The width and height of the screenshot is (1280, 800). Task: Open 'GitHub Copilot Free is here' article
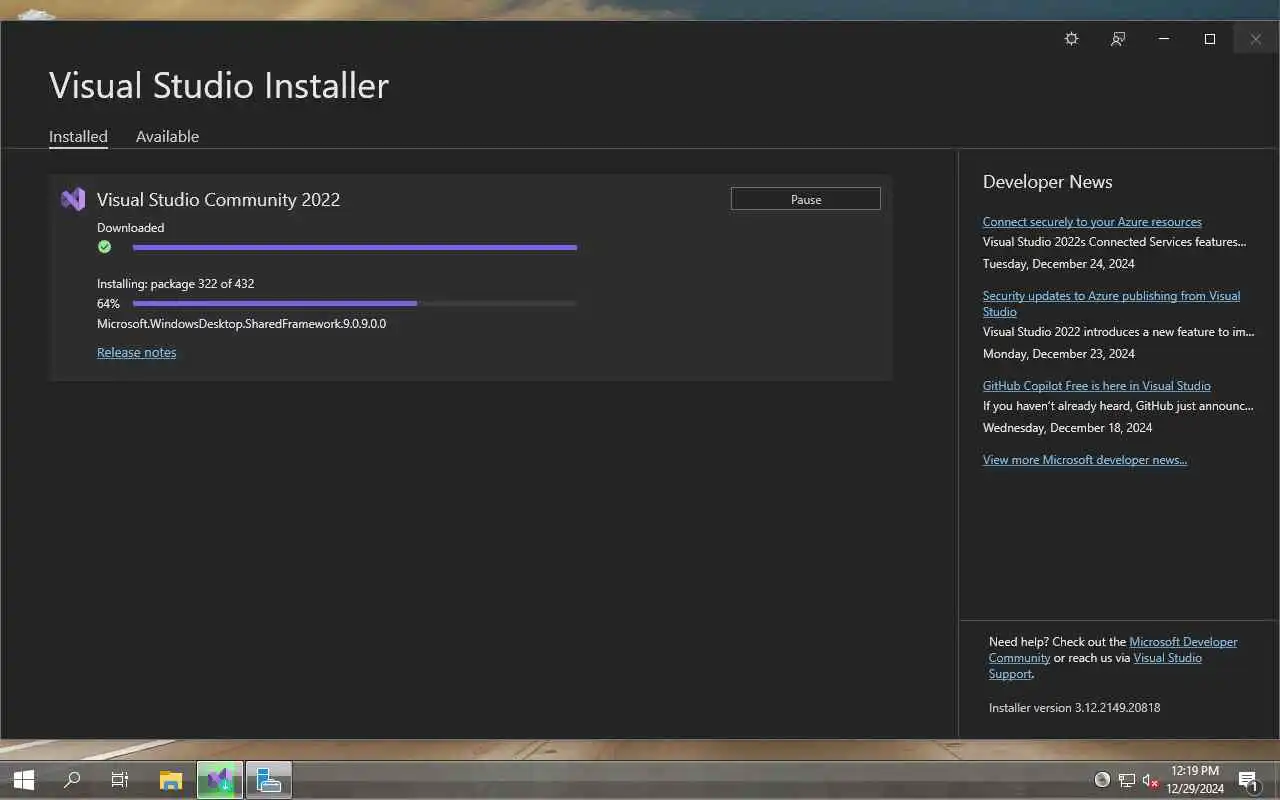pos(1096,386)
